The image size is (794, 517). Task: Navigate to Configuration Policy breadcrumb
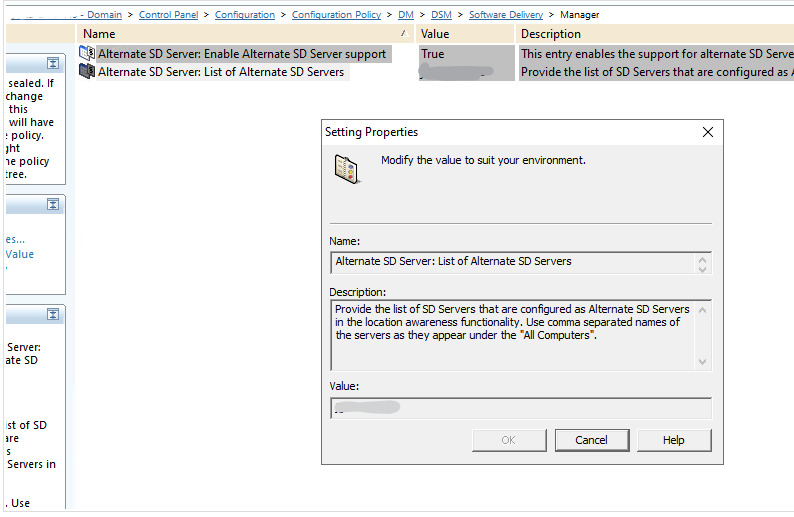[x=336, y=15]
